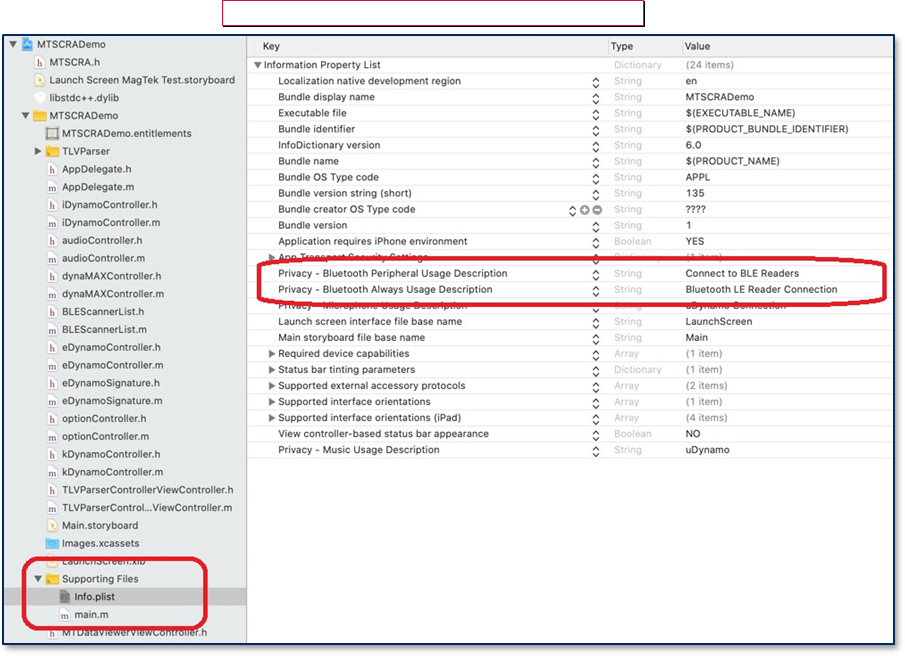Image resolution: width=905 pixels, height=656 pixels.
Task: Select the BLEScannerList.m file icon
Action: pos(52,329)
